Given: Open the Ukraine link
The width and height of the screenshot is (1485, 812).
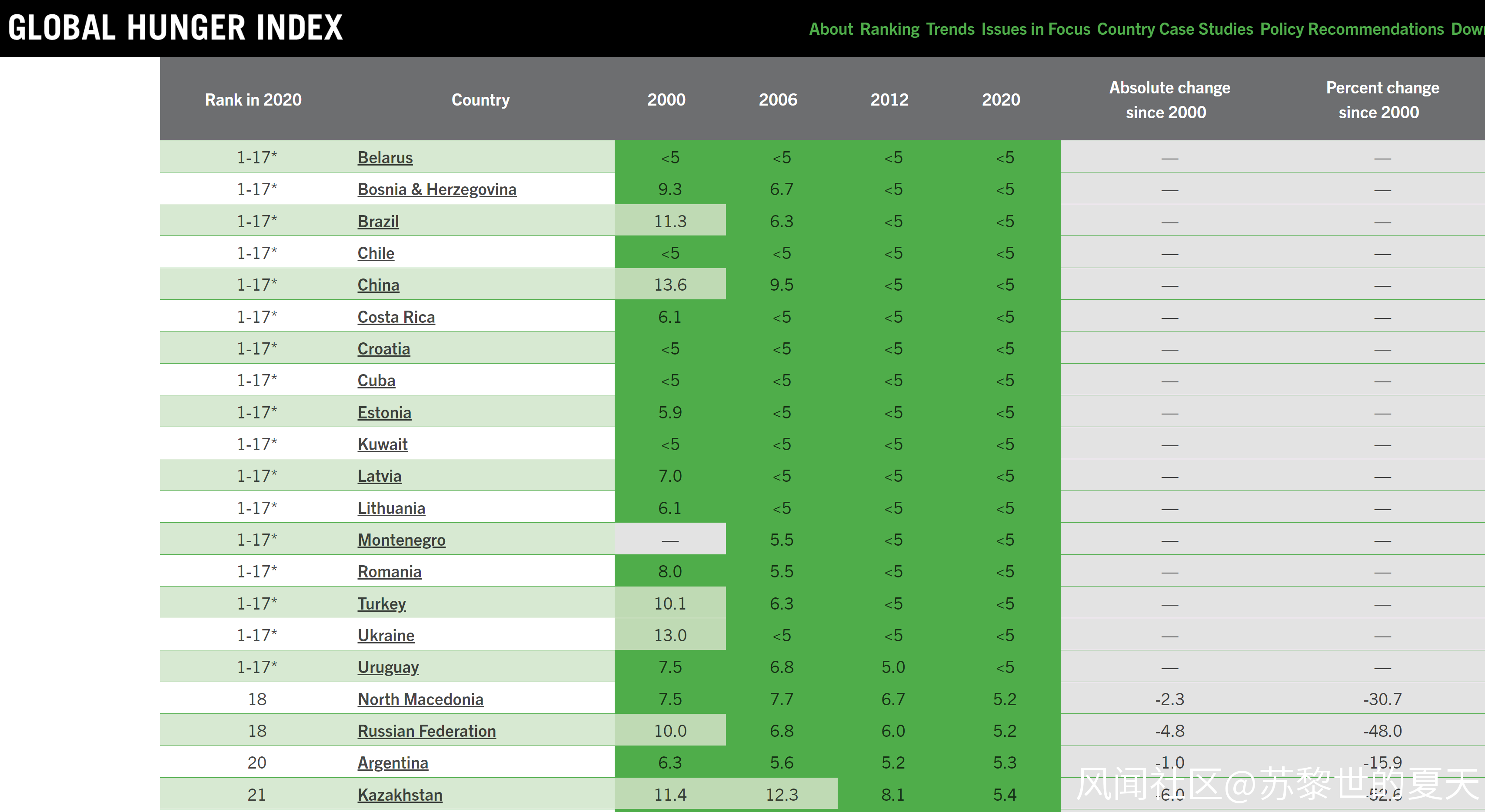Looking at the screenshot, I should [386, 635].
